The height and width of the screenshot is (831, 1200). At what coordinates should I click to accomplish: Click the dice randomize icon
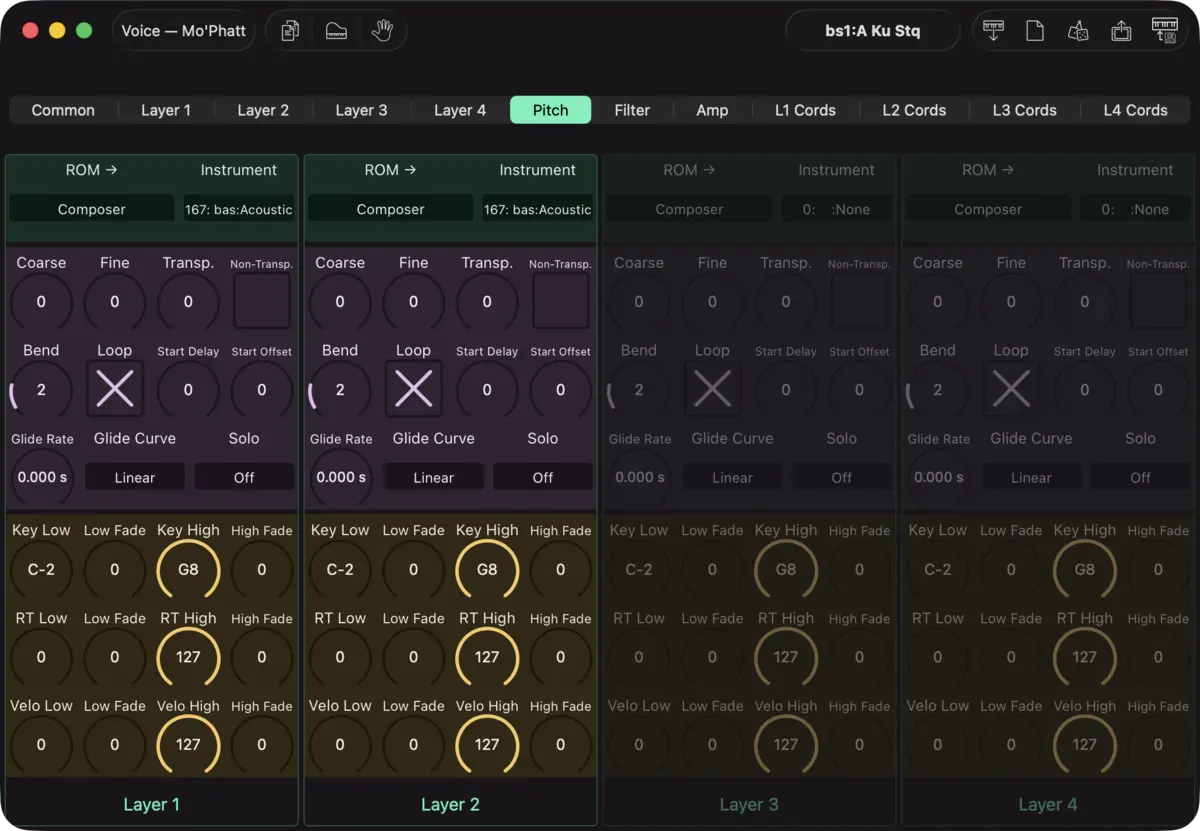pos(1078,31)
